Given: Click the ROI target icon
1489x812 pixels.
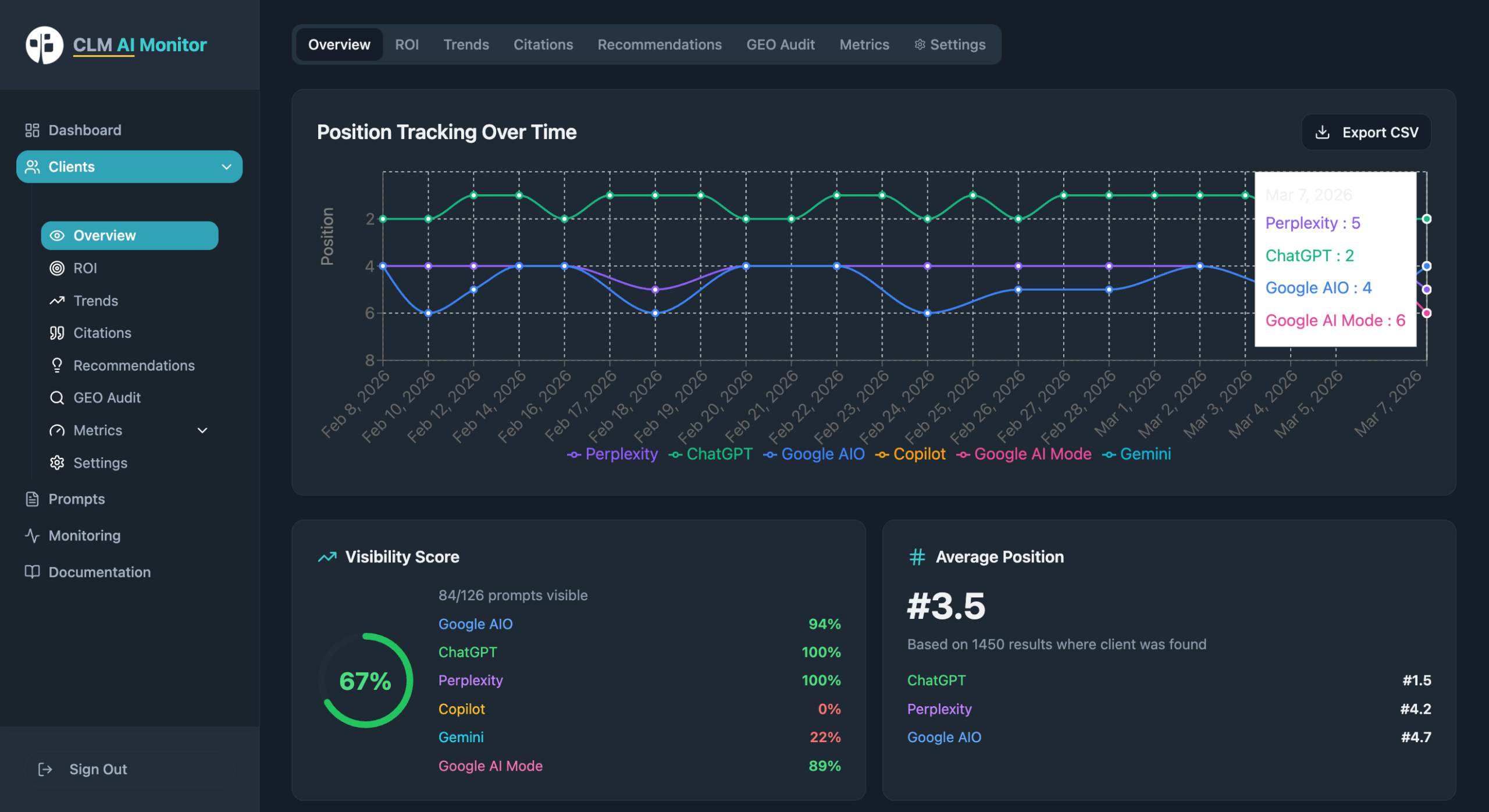Looking at the screenshot, I should point(56,268).
